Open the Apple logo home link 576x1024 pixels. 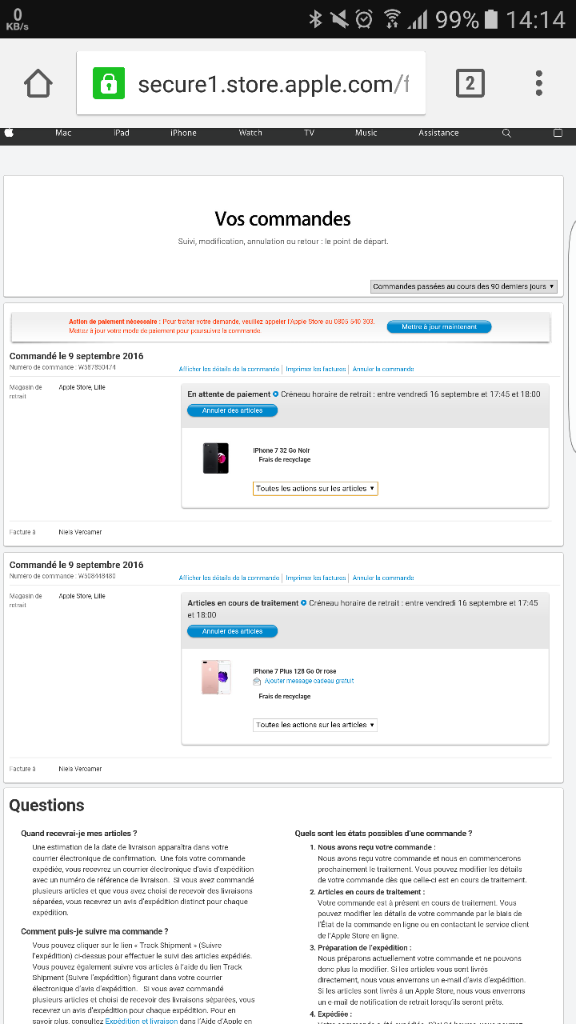10,133
